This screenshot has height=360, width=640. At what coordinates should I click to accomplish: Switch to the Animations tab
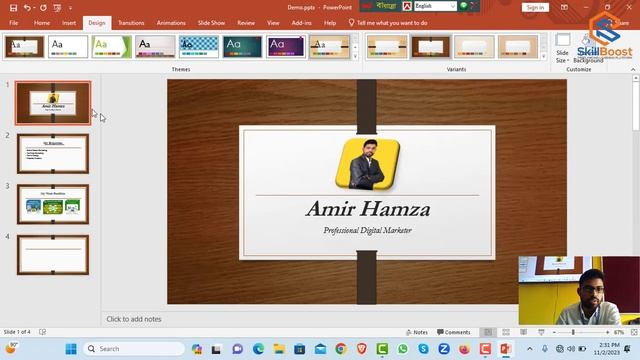(x=171, y=23)
